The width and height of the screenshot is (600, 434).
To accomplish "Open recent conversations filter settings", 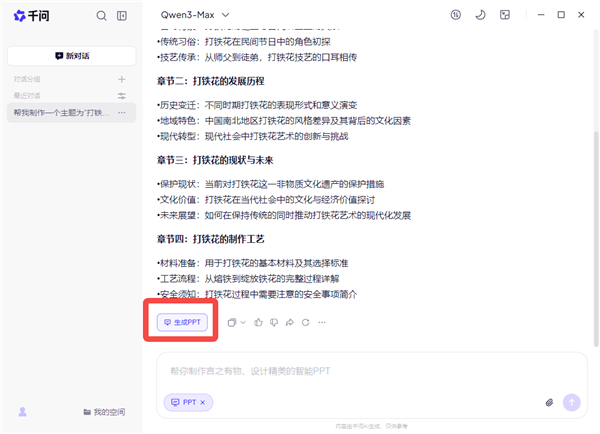I will (x=122, y=96).
